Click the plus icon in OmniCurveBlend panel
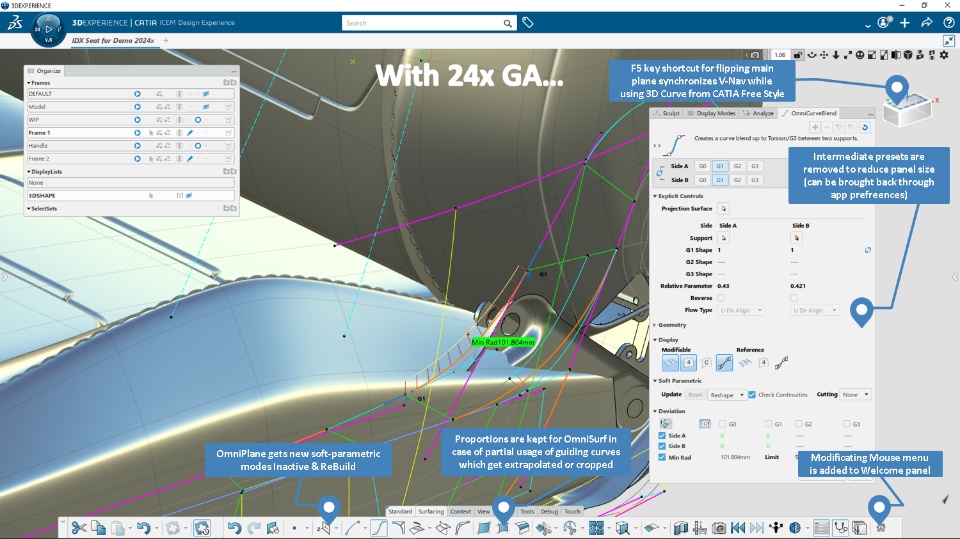This screenshot has width=960, height=539. pyautogui.click(x=815, y=127)
